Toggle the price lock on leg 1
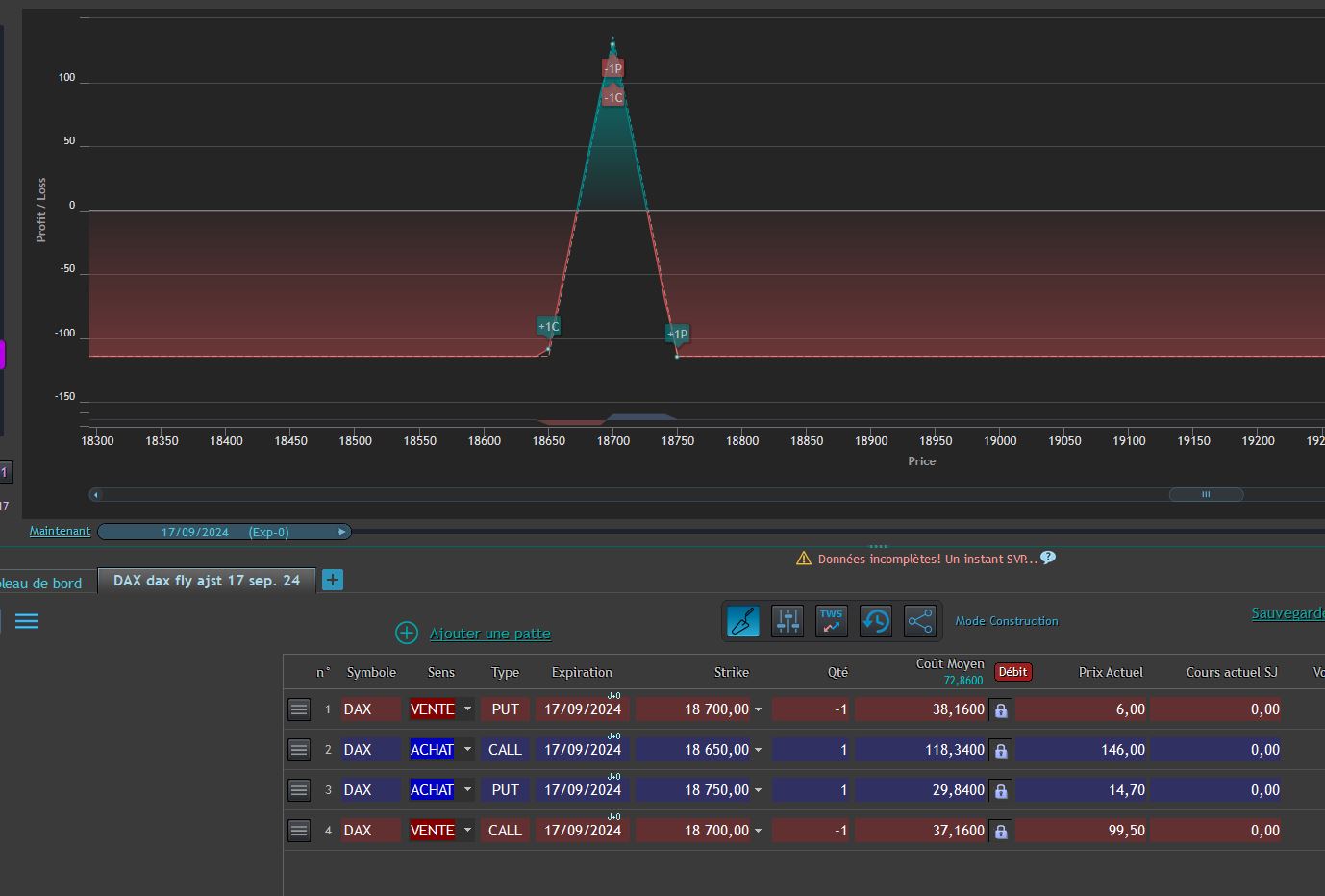This screenshot has width=1325, height=896. tap(1001, 709)
